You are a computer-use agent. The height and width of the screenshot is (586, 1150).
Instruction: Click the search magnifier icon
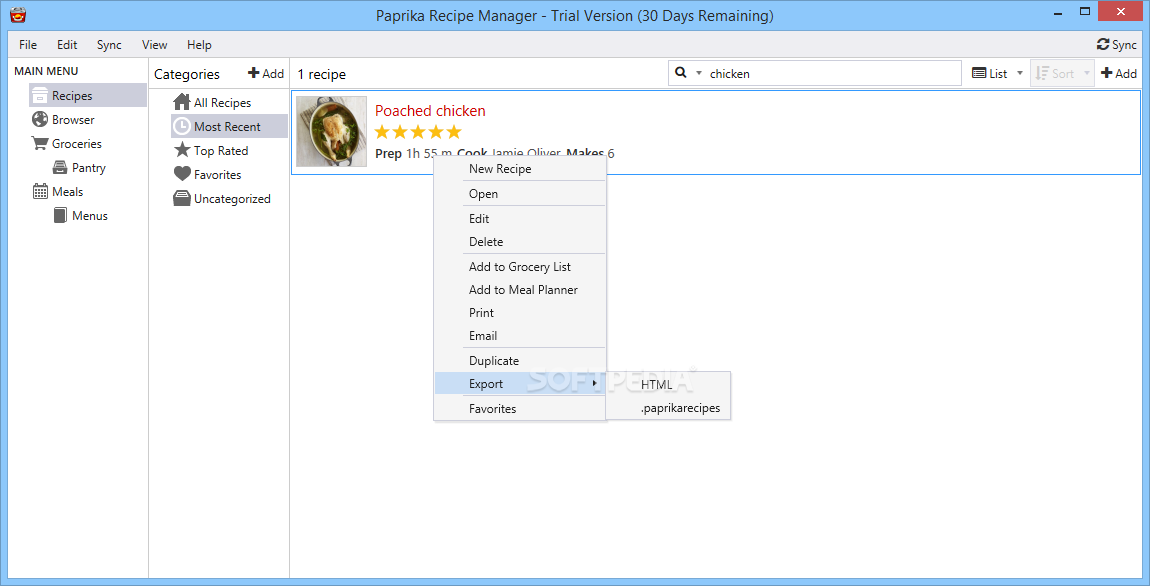point(680,73)
